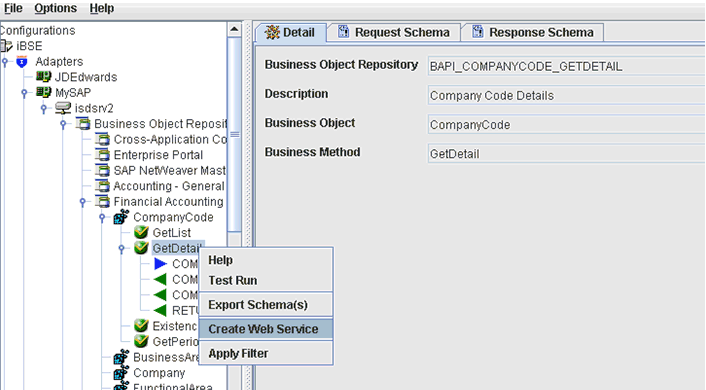Click the tree scrollbar up arrow
Viewport: 706px width, 390px height.
tap(234, 30)
